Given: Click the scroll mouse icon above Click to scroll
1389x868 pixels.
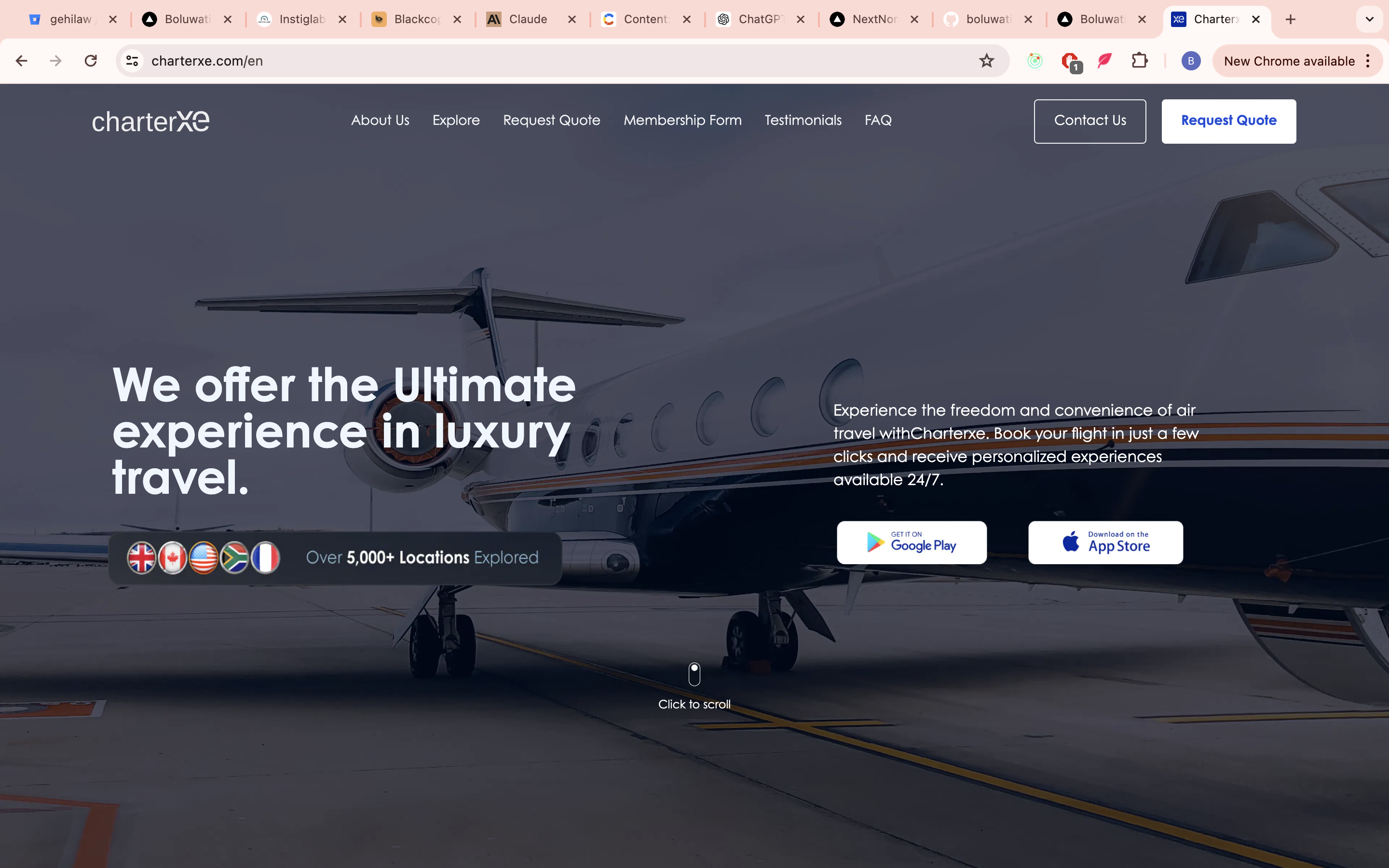Looking at the screenshot, I should (x=694, y=675).
